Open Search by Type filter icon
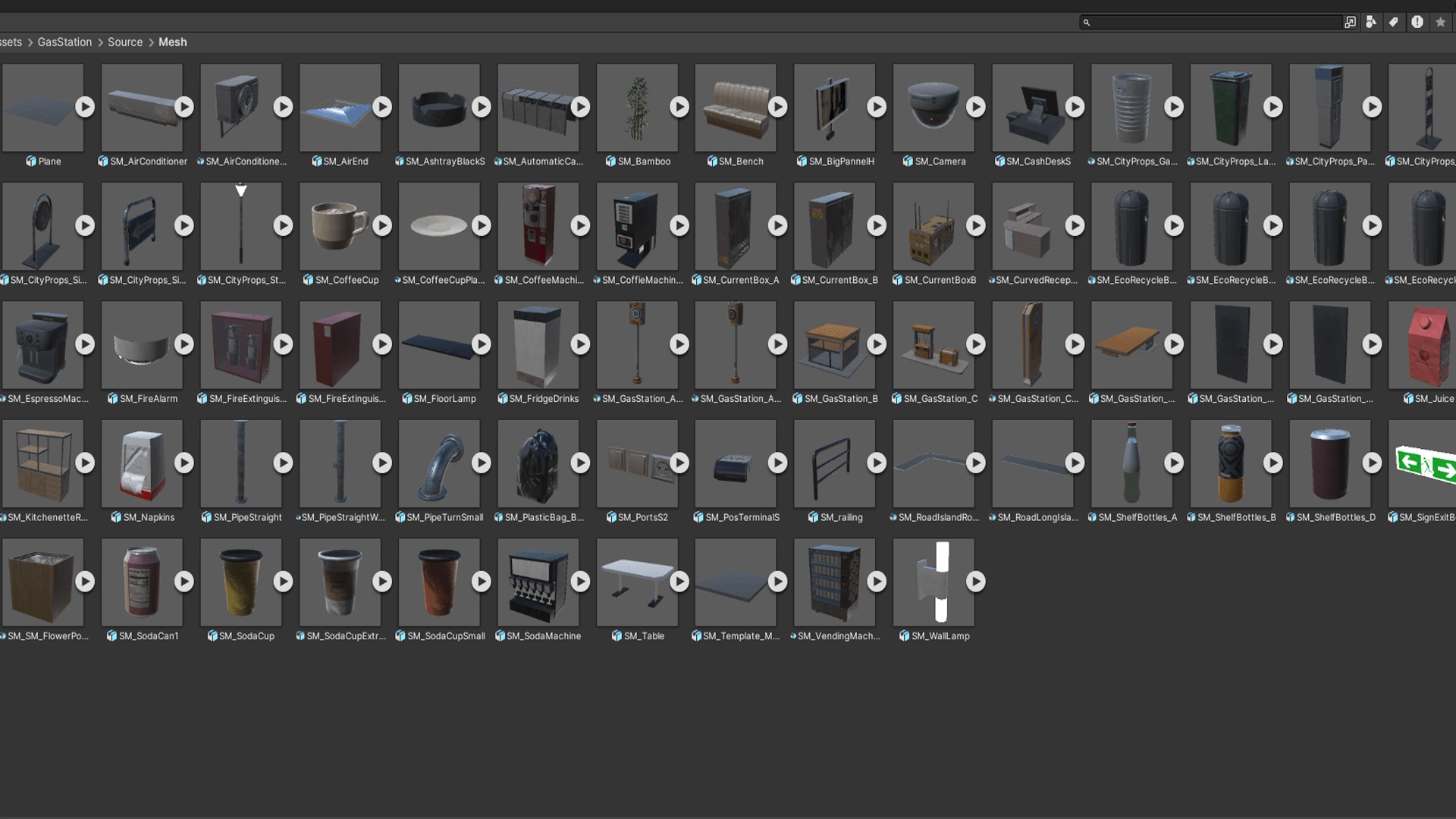Screen dimensions: 1456x819 coord(1371,22)
